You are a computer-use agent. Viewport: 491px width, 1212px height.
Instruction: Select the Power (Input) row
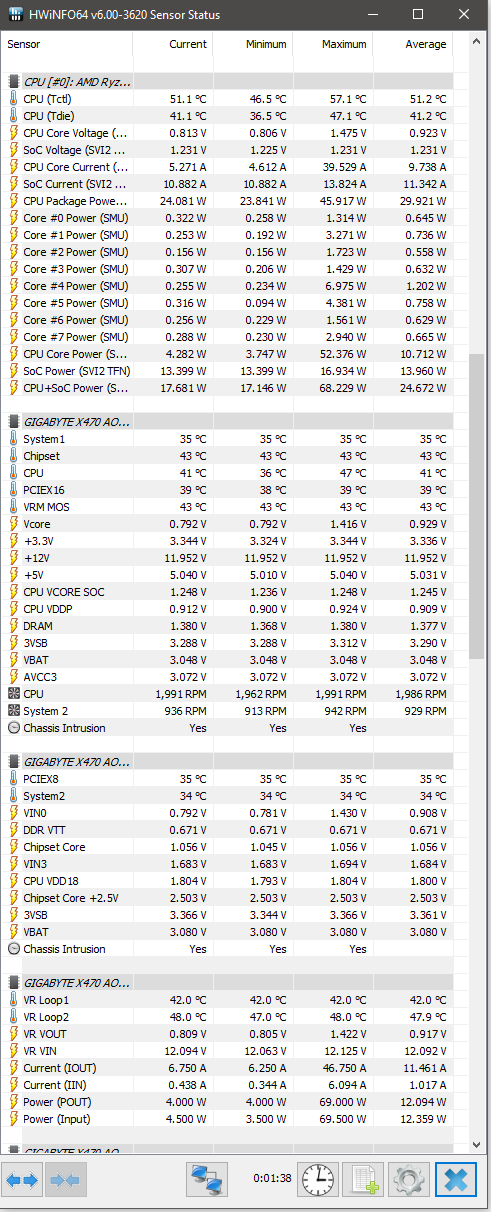(x=227, y=1119)
